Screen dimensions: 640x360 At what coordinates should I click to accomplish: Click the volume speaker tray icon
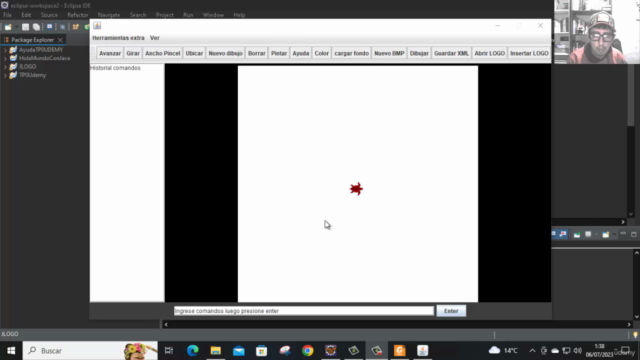[x=577, y=351]
